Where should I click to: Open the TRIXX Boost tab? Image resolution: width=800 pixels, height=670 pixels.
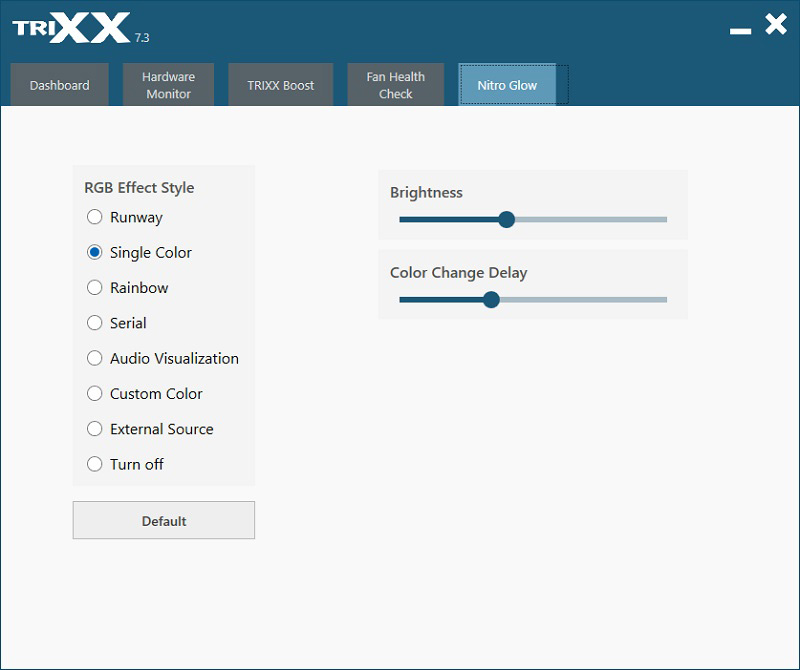click(x=281, y=85)
